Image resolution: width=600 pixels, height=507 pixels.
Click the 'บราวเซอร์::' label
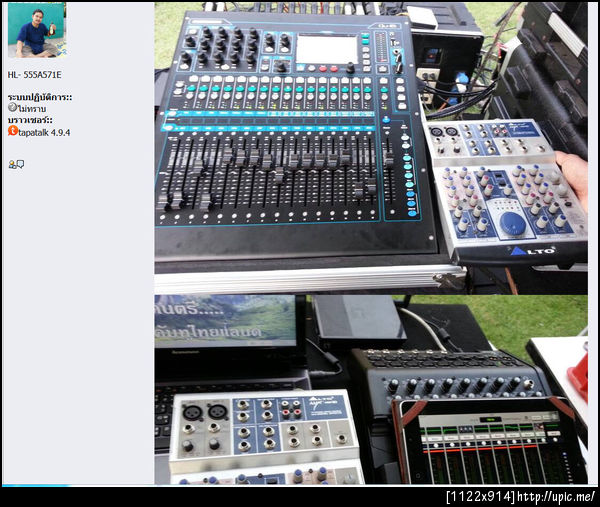pyautogui.click(x=30, y=120)
